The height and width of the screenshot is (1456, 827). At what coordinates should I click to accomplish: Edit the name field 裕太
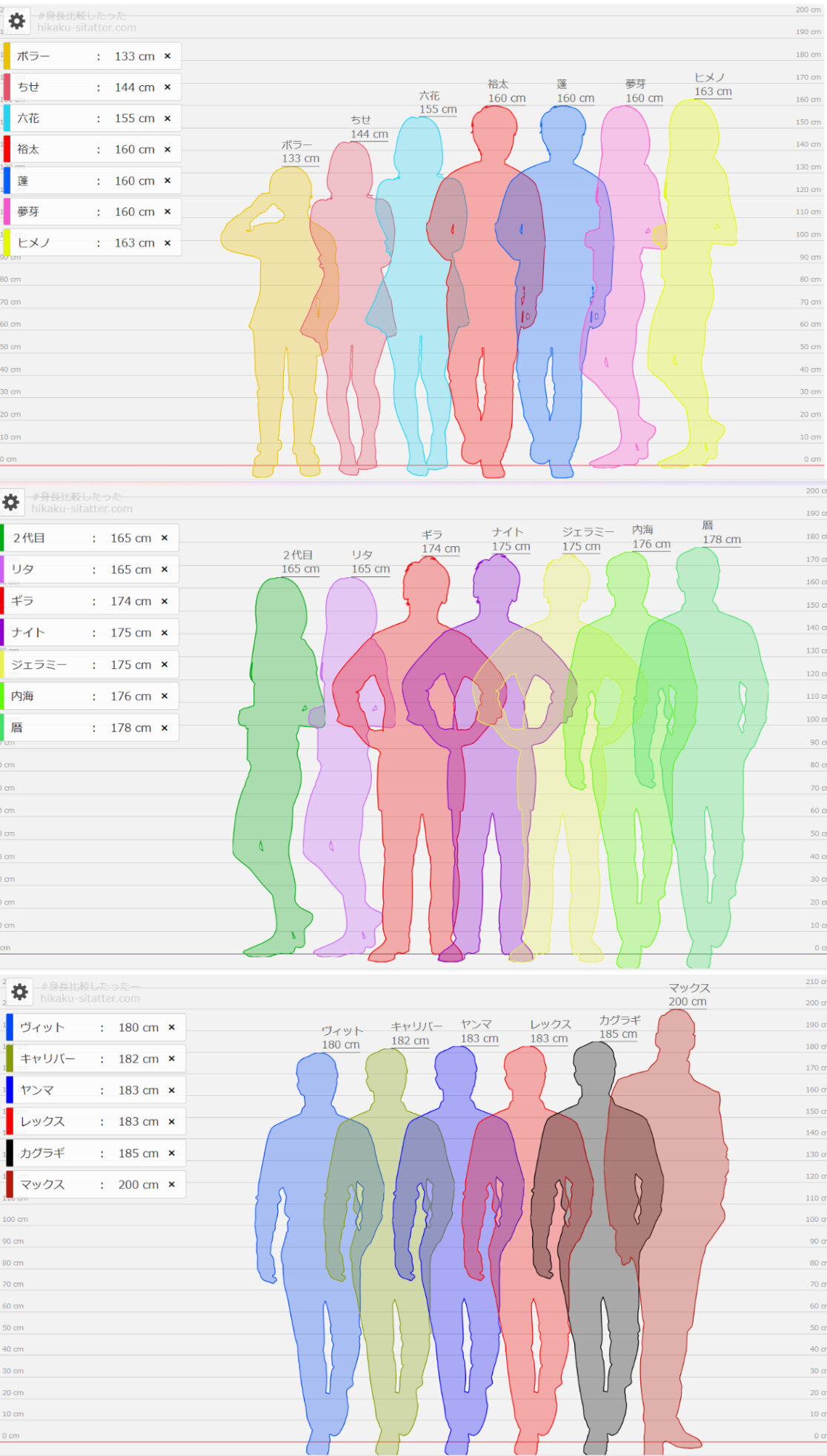(52, 150)
